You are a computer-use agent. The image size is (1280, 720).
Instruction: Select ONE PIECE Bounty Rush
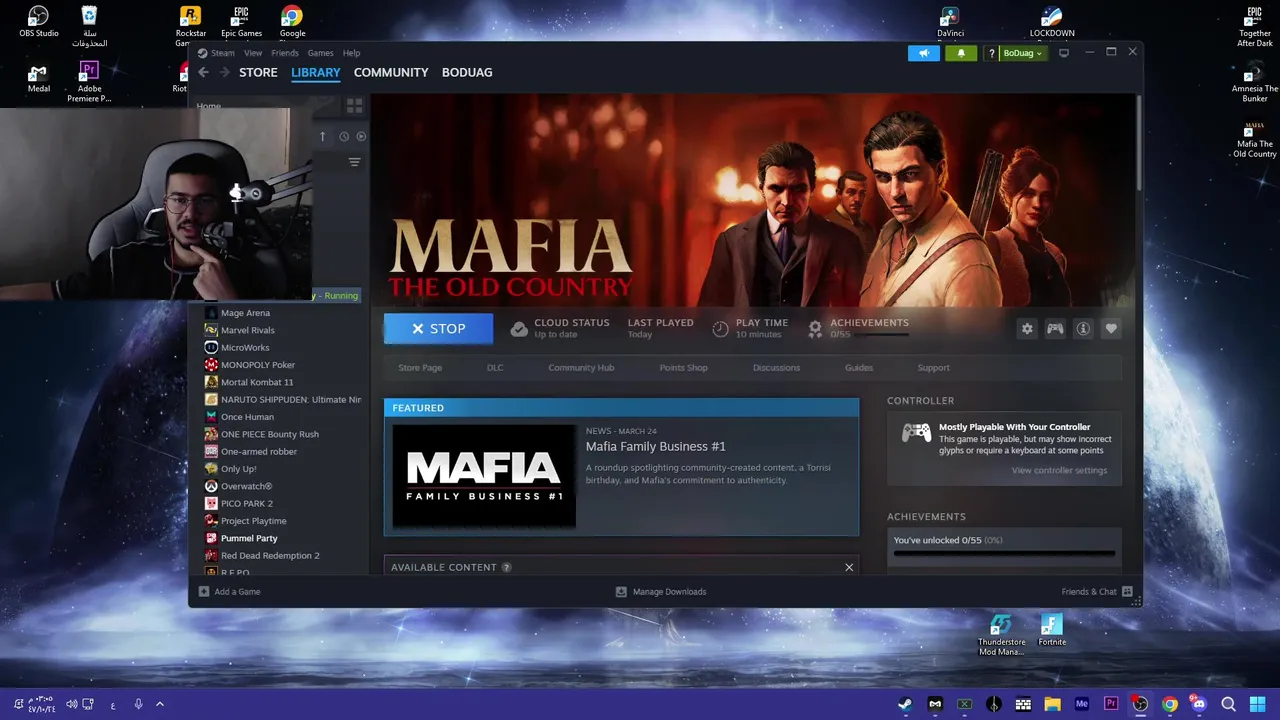coord(270,434)
